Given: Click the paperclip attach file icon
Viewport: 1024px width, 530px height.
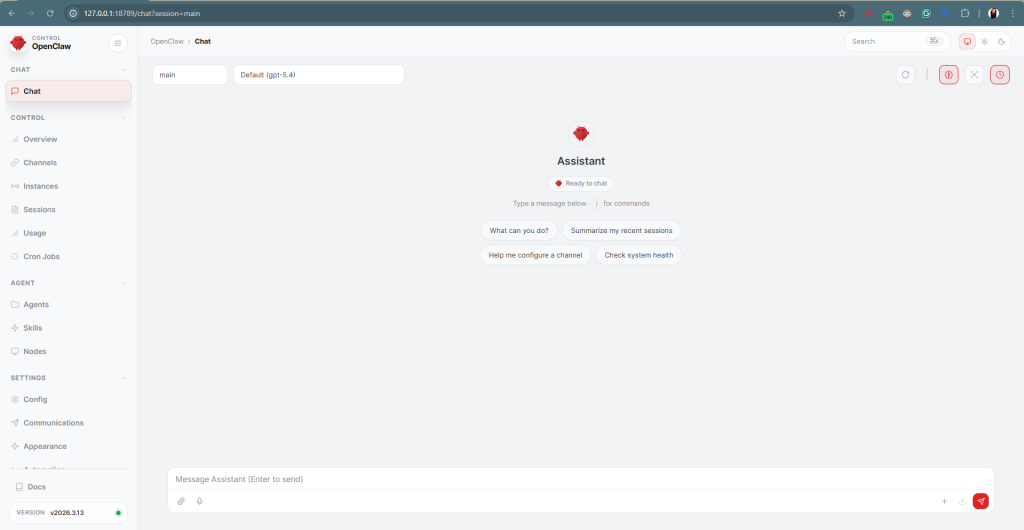Looking at the screenshot, I should click(181, 501).
